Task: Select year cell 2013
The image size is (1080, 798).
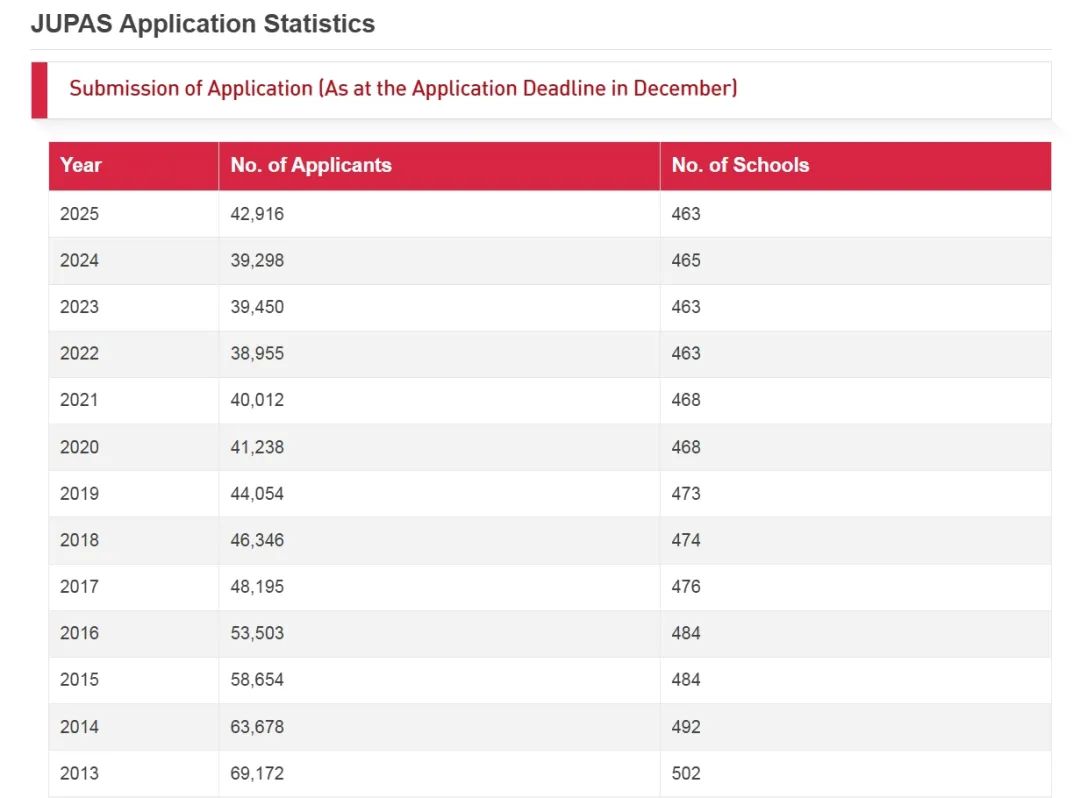Action: [x=79, y=774]
